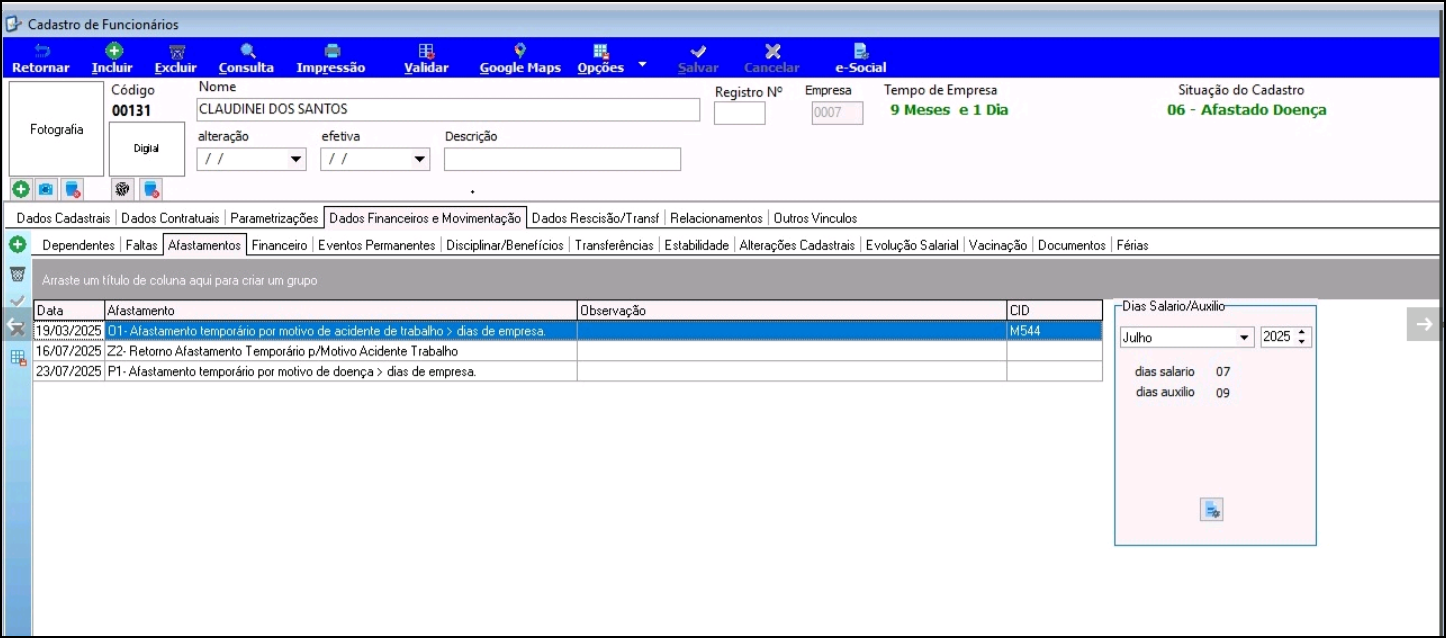The height and width of the screenshot is (638, 1446).
Task: Add a new afastamento with the green plus
Action: 17,245
